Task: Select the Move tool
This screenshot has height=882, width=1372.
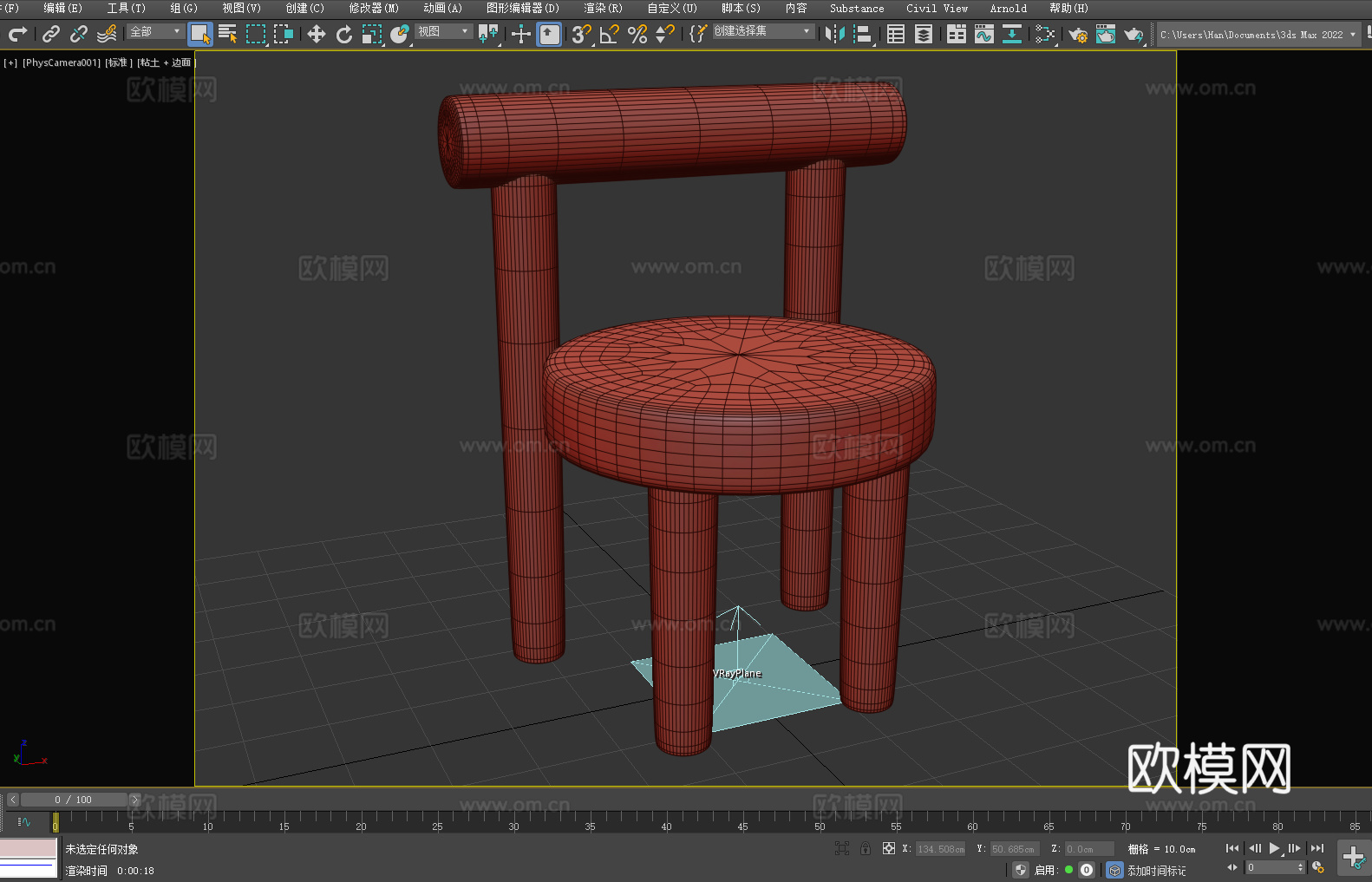Action: [x=317, y=35]
